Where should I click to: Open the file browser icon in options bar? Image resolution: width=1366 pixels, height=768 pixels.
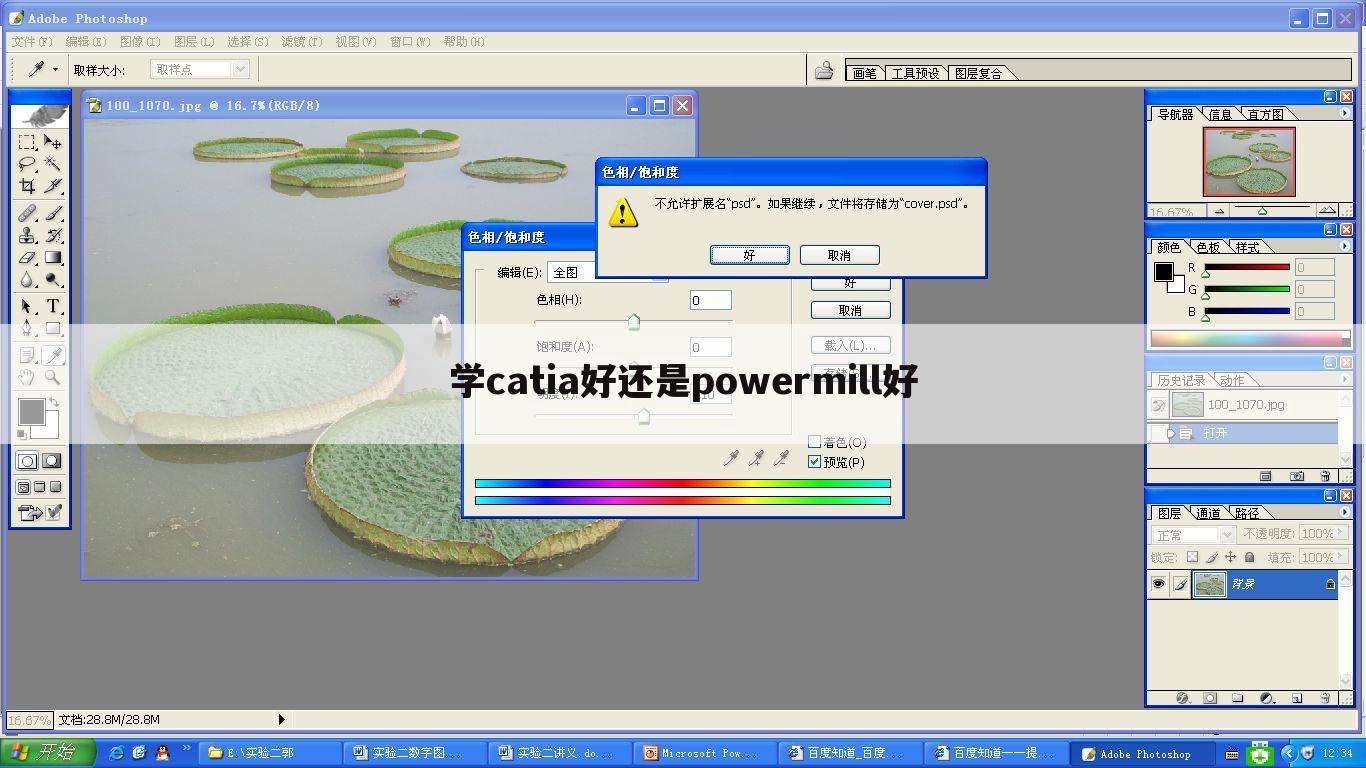(823, 70)
